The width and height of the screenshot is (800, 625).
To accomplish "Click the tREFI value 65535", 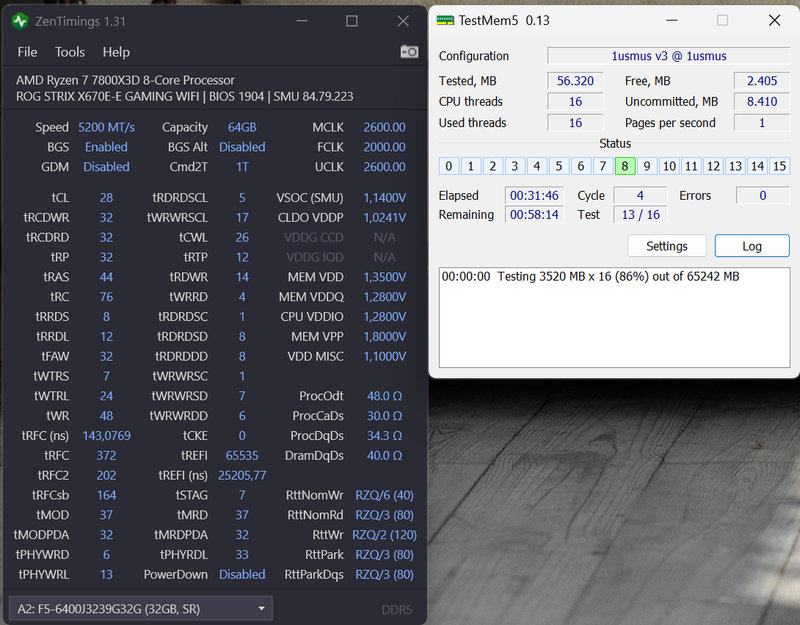I will click(x=242, y=455).
